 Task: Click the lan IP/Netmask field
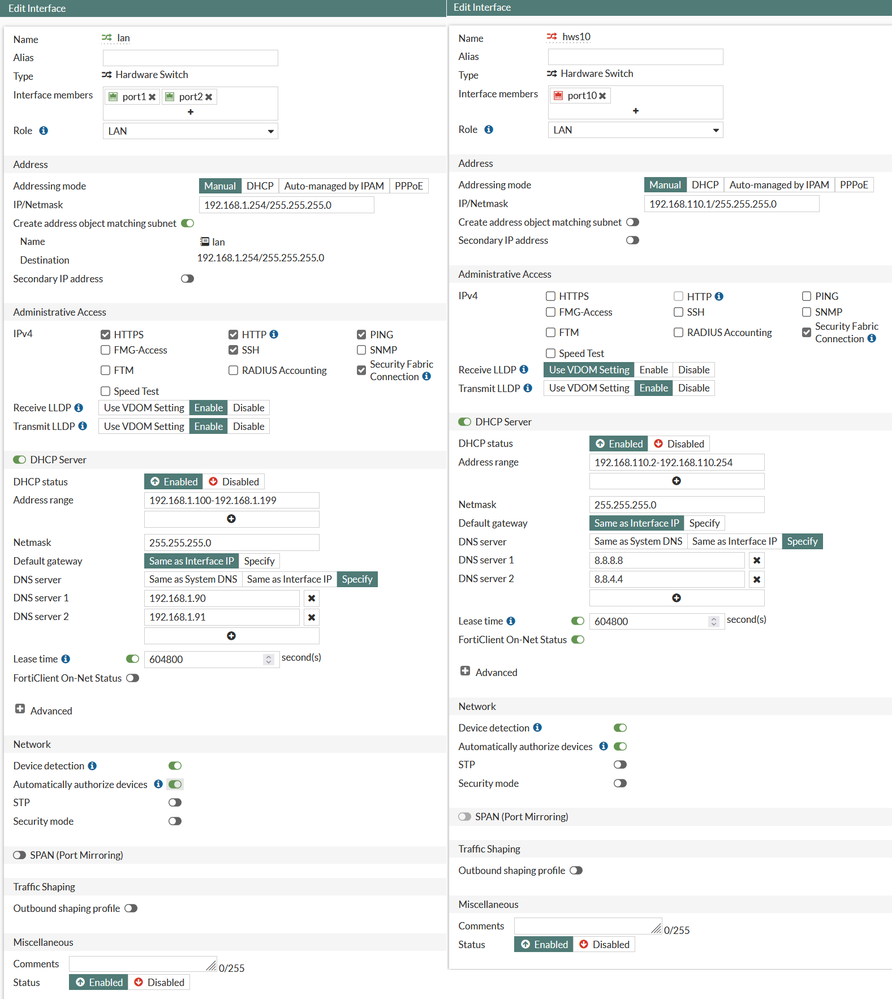point(287,205)
